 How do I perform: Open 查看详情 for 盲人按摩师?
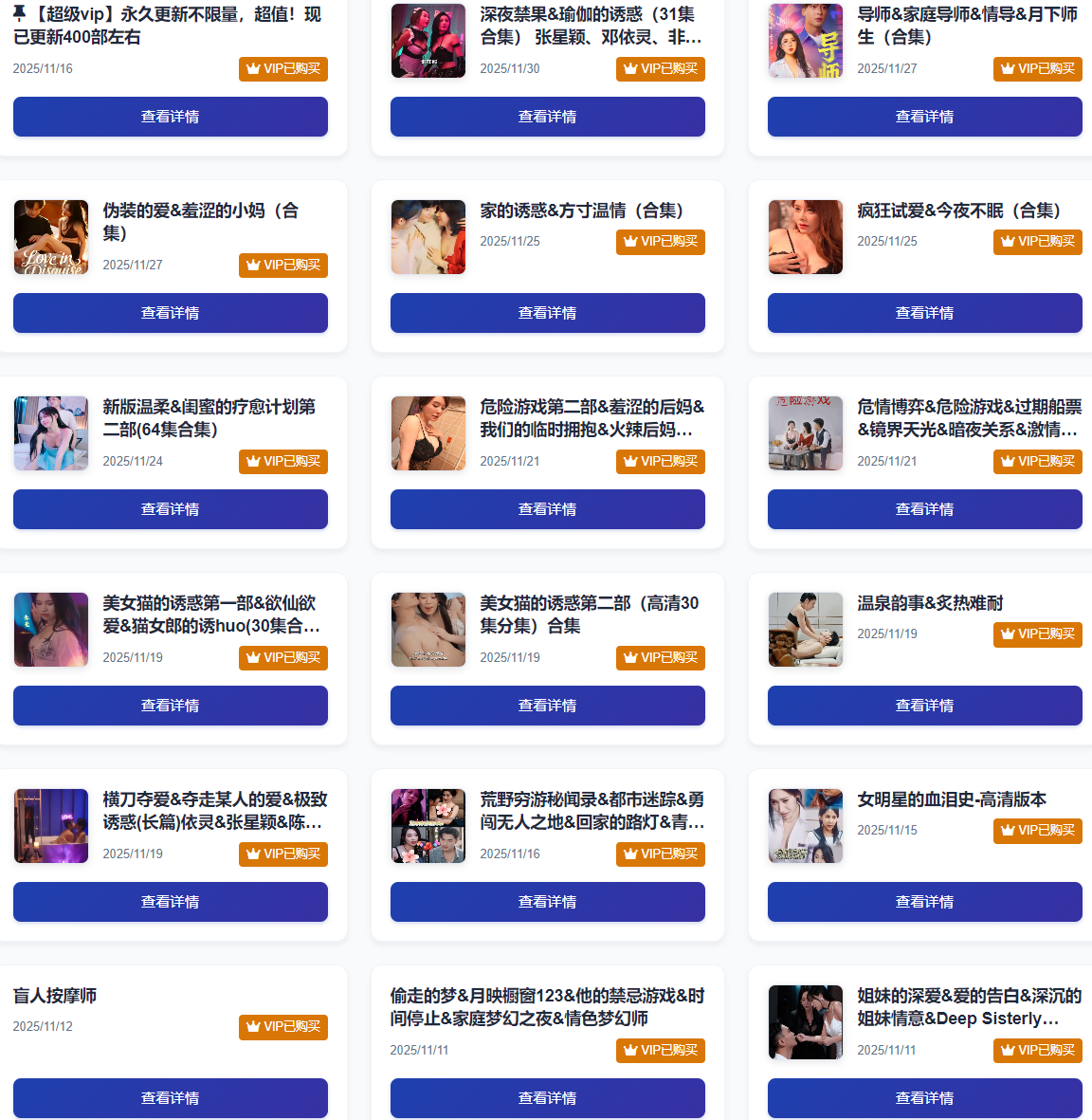pos(171,1098)
